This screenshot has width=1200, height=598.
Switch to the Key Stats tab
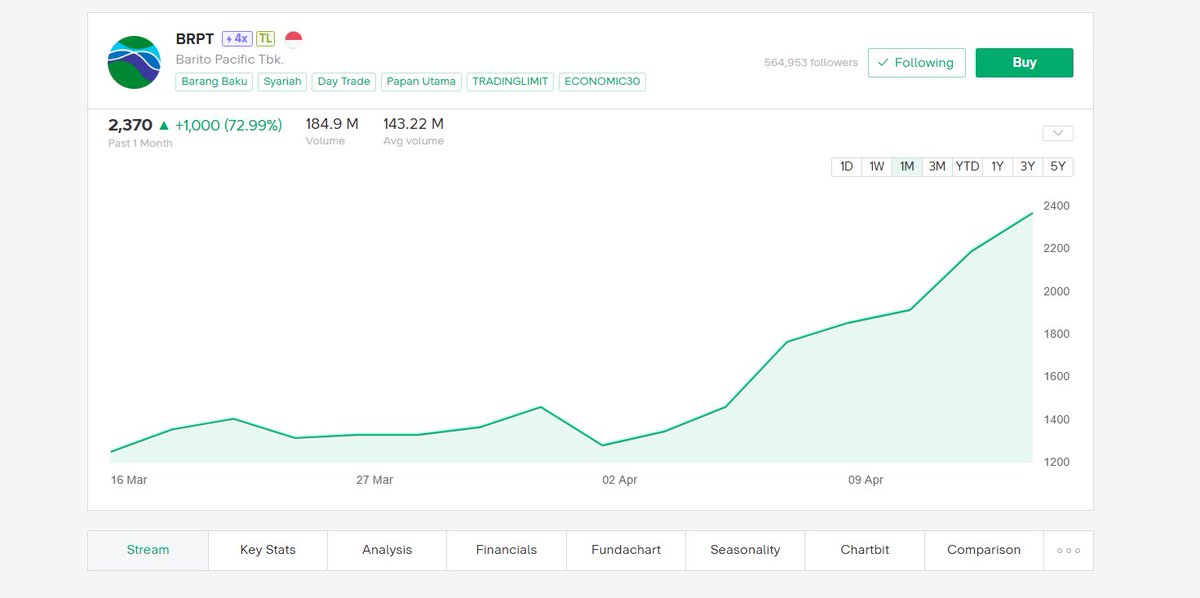(x=268, y=550)
